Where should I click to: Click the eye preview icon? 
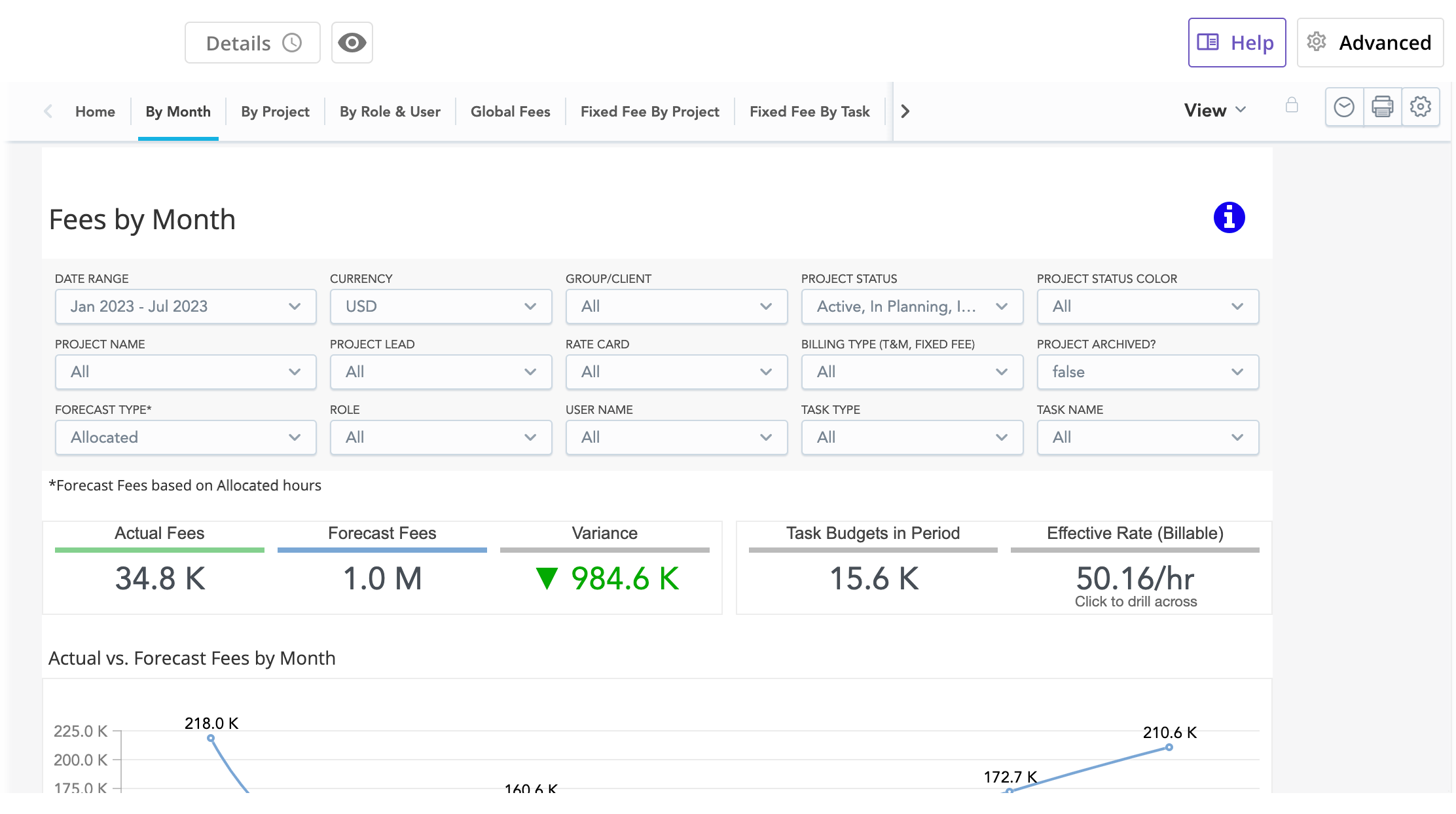pyautogui.click(x=352, y=43)
